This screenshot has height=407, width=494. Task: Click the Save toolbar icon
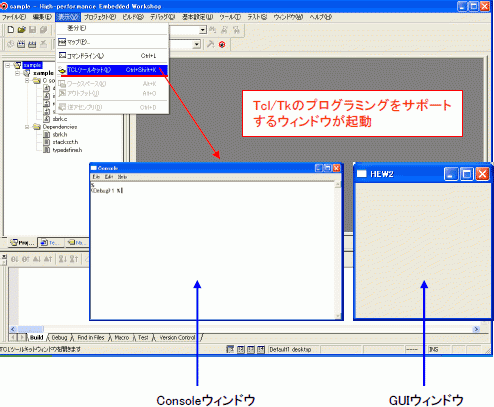tap(32, 30)
